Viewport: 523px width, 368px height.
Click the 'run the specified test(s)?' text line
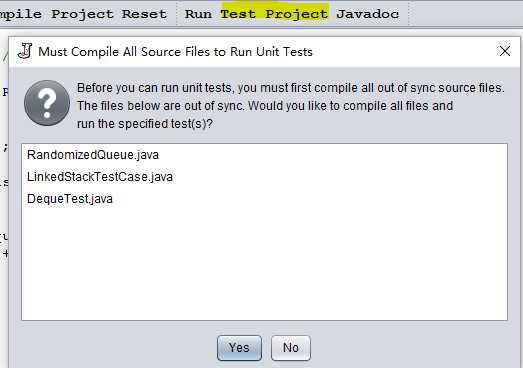click(145, 124)
